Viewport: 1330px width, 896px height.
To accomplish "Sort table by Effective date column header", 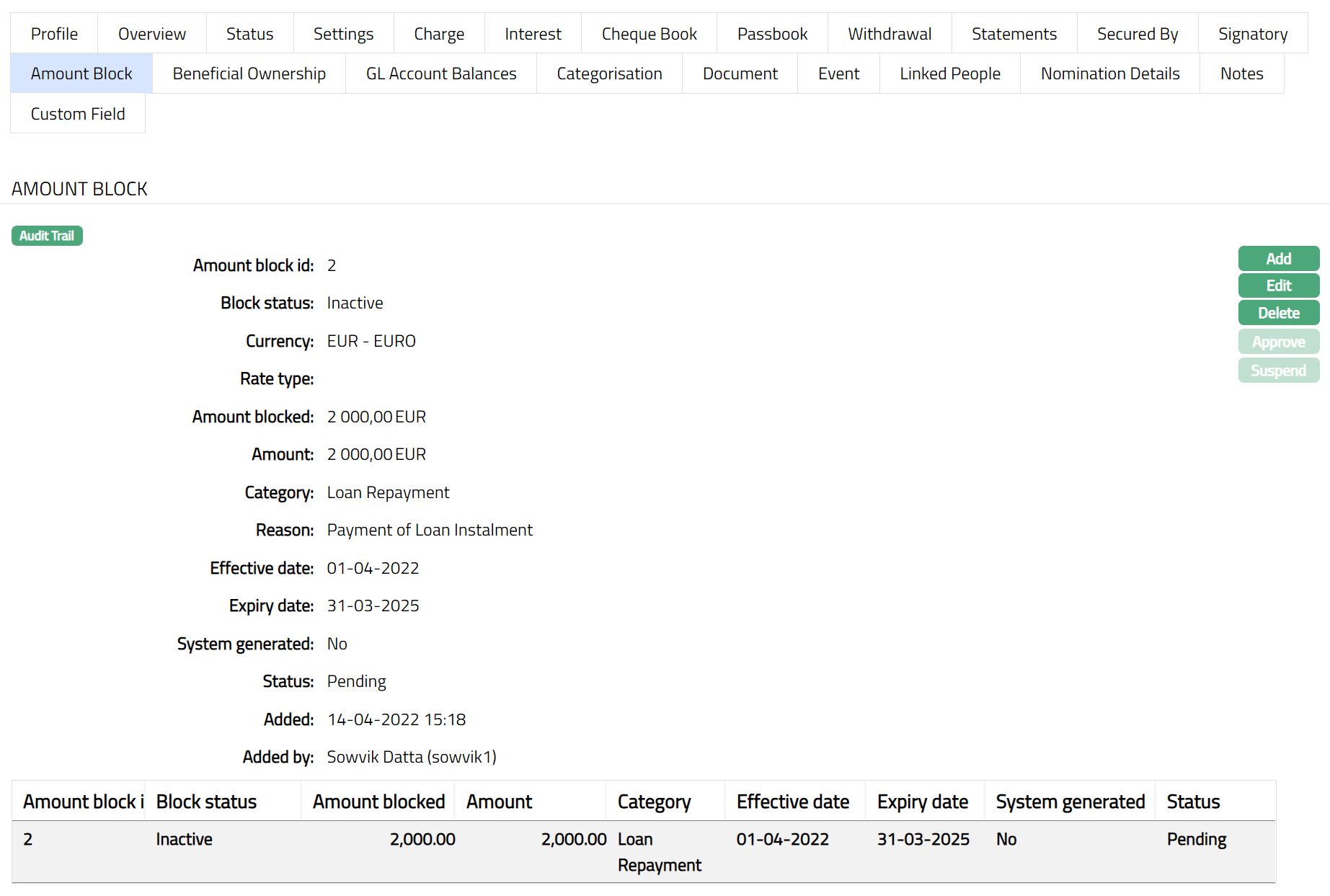I will 792,802.
